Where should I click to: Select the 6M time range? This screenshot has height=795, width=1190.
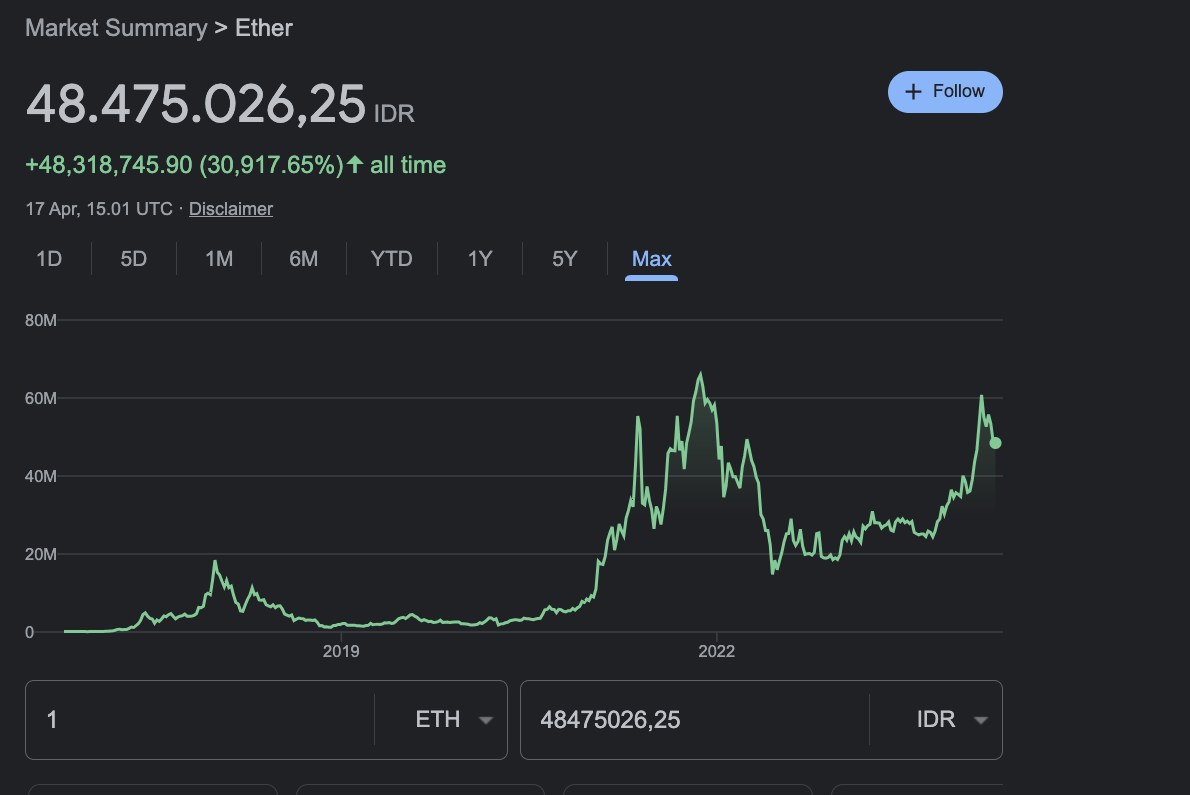tap(304, 259)
